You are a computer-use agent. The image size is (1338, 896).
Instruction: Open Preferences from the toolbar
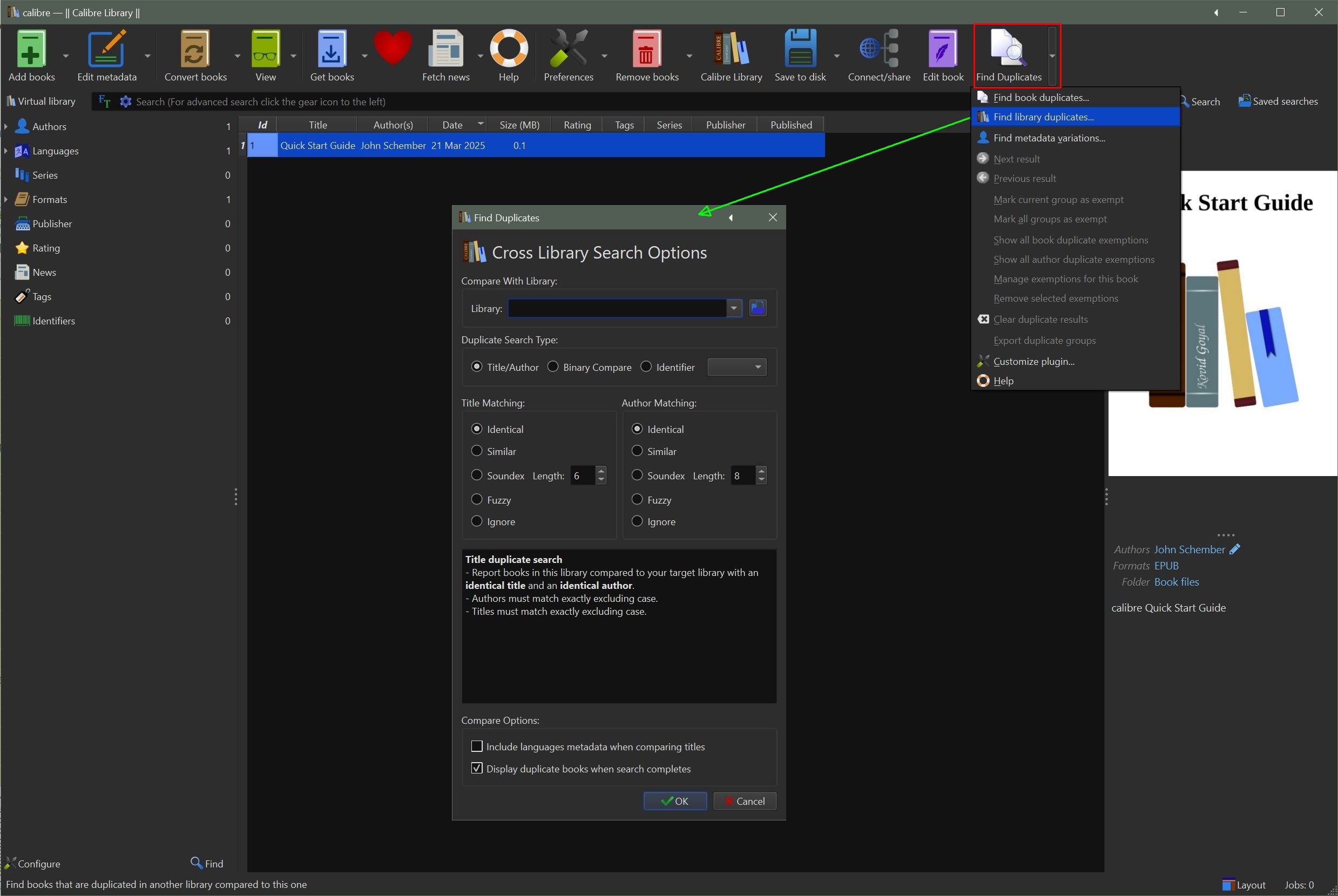point(568,56)
